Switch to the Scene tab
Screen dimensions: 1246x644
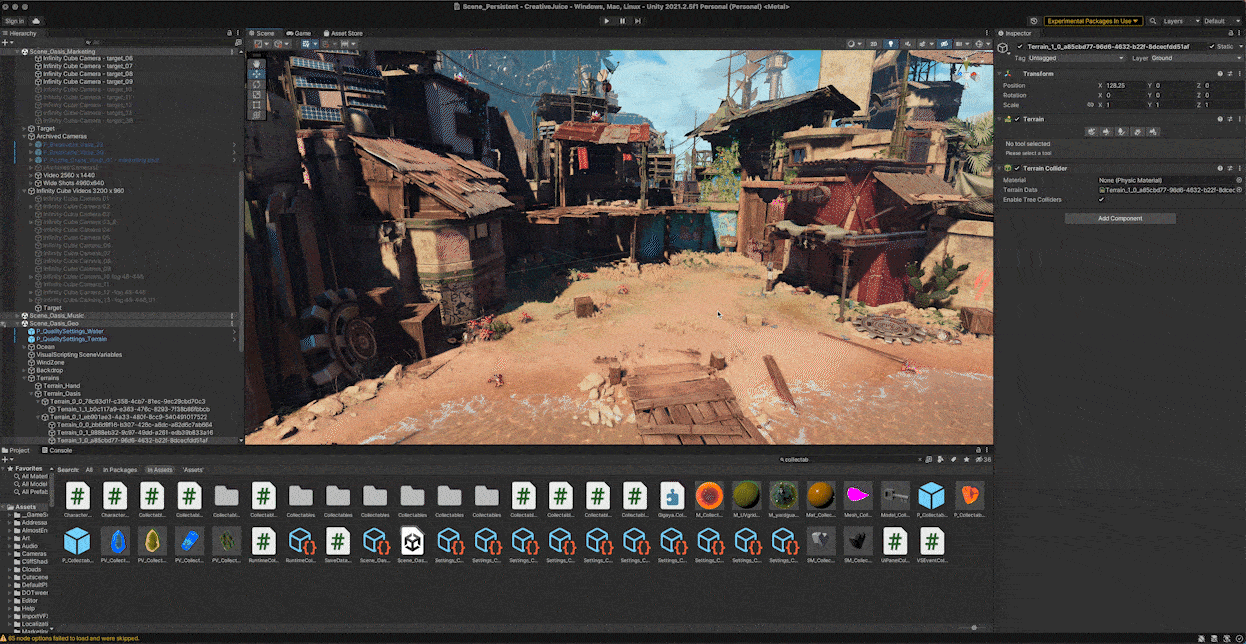click(x=262, y=33)
